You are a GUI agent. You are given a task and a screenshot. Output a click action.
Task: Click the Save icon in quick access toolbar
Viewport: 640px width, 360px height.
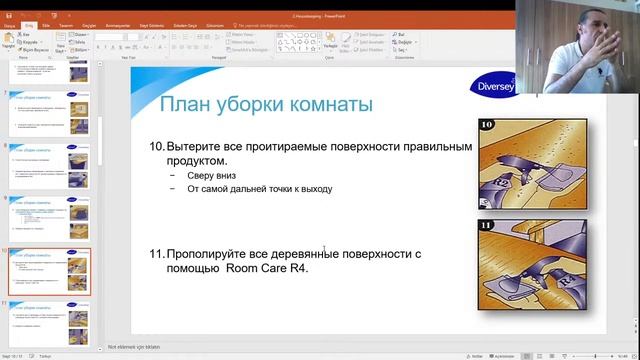[x=9, y=16]
